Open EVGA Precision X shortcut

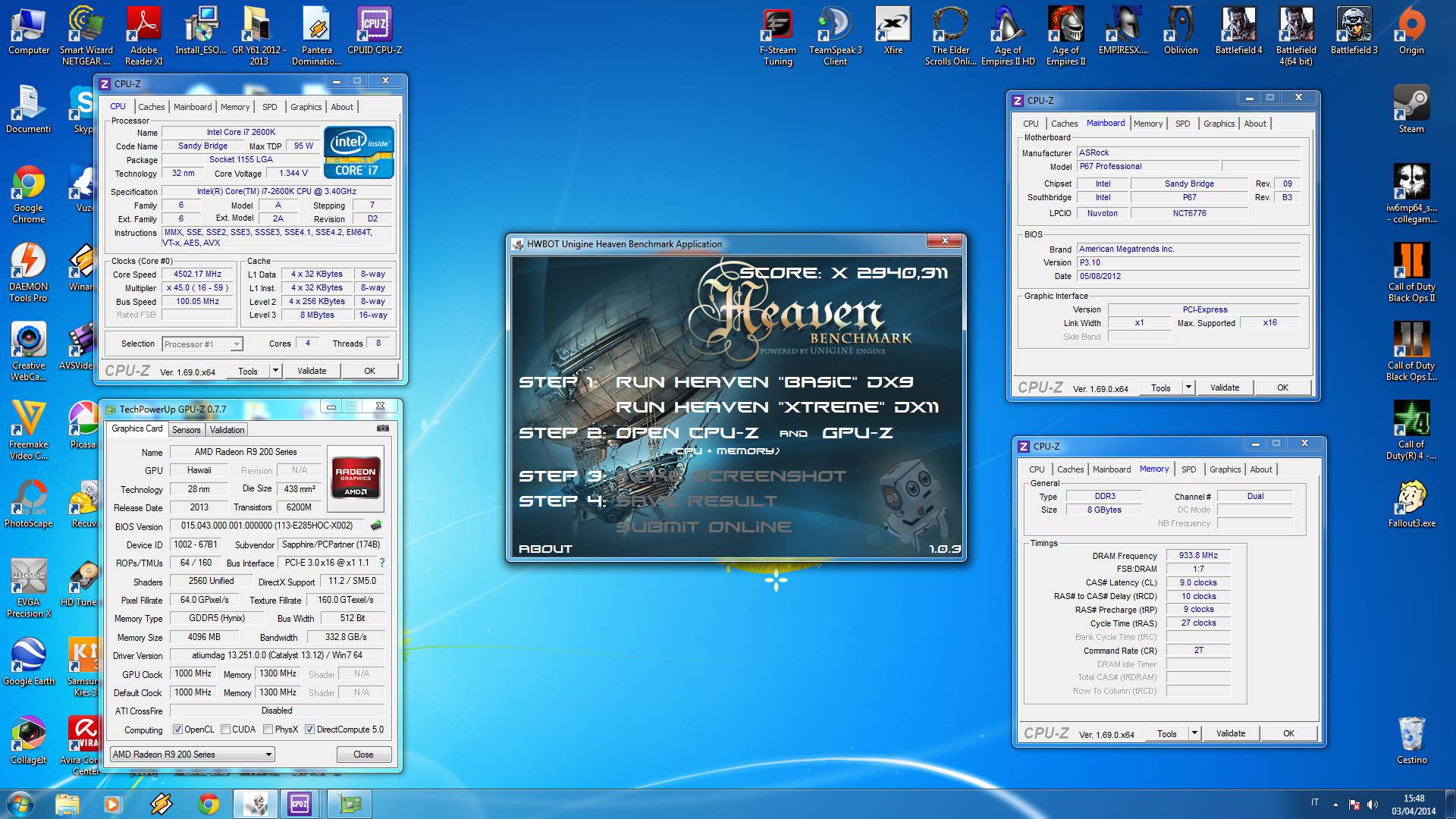click(x=29, y=588)
